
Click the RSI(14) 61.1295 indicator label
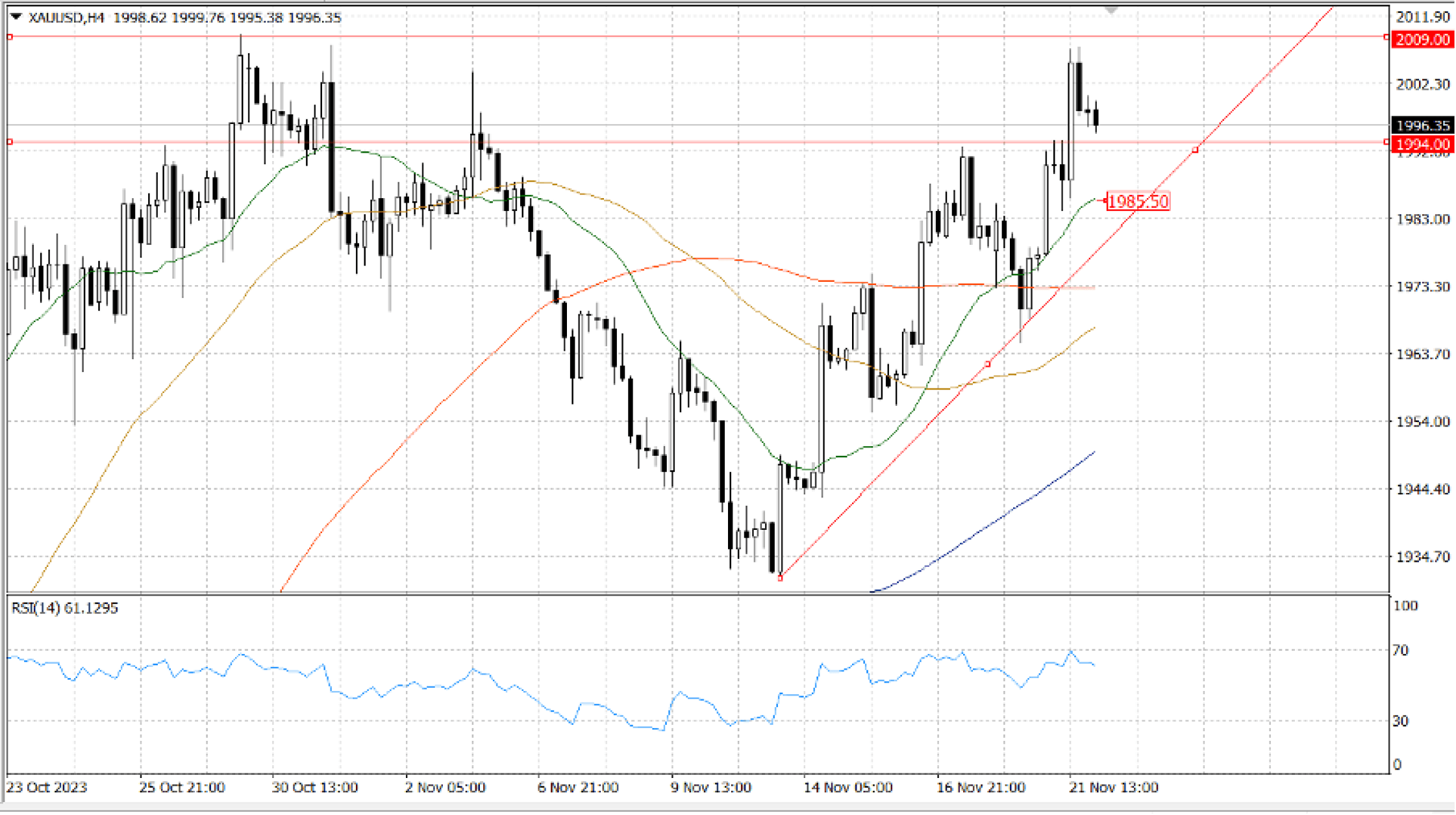click(65, 608)
